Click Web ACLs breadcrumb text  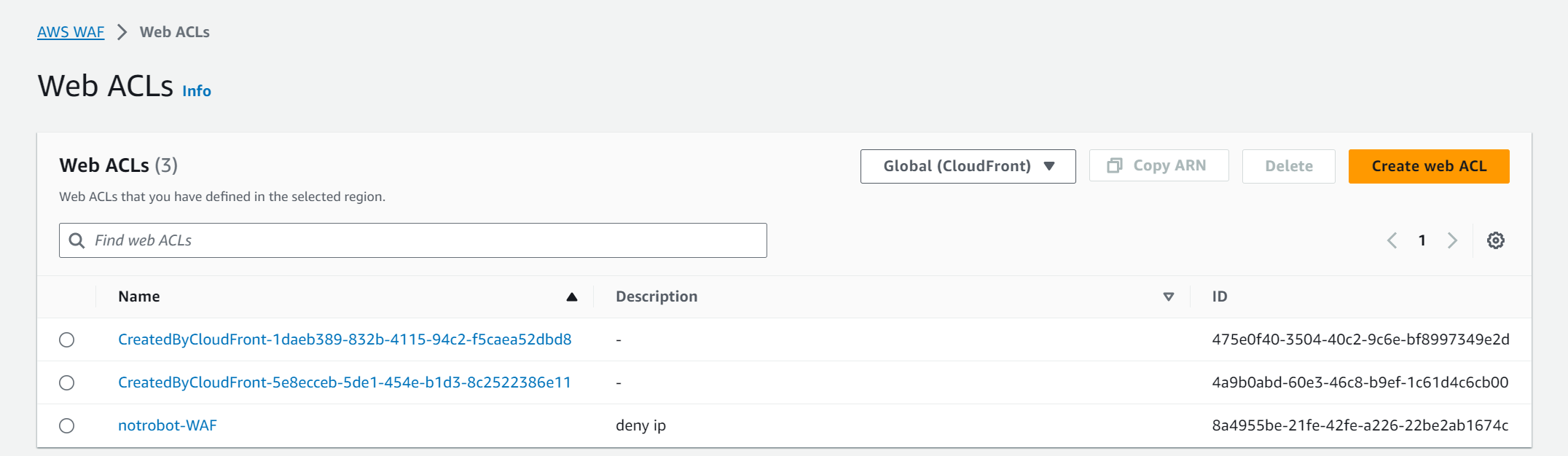(x=175, y=32)
